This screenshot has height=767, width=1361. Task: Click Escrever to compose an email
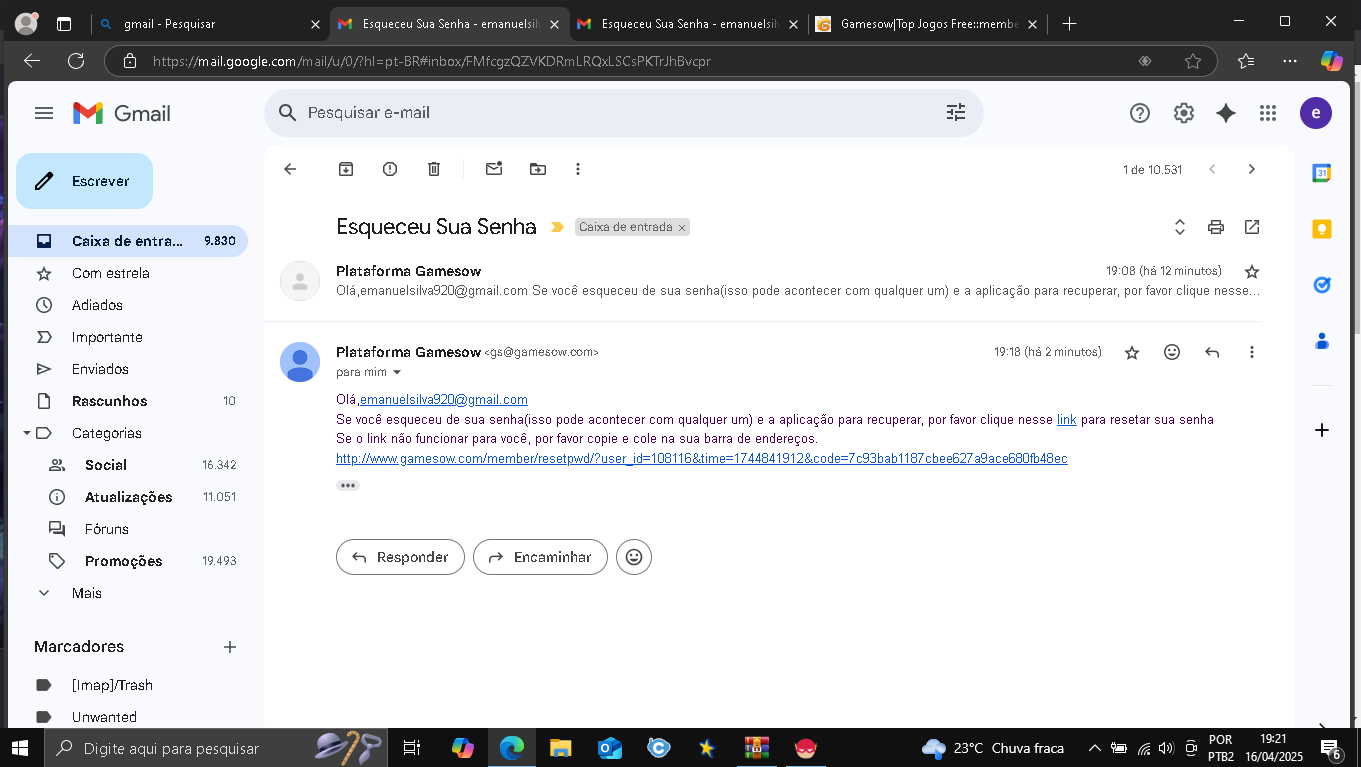[84, 181]
